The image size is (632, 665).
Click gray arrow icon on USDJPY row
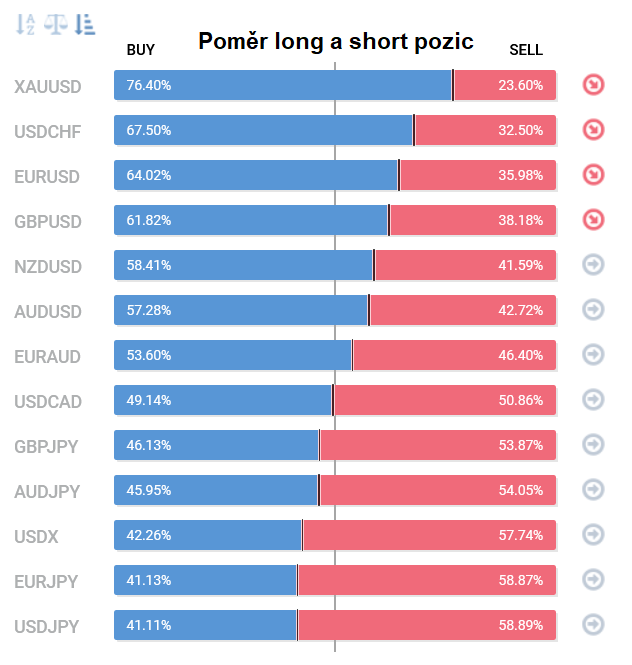[593, 625]
